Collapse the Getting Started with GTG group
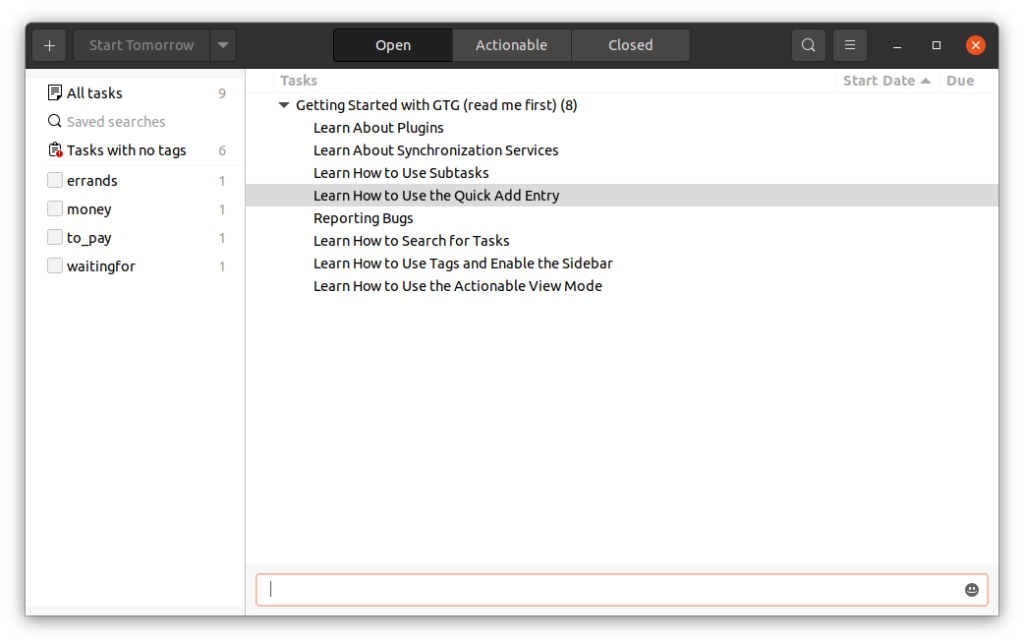Viewport: 1024px width, 644px height. pyautogui.click(x=284, y=105)
